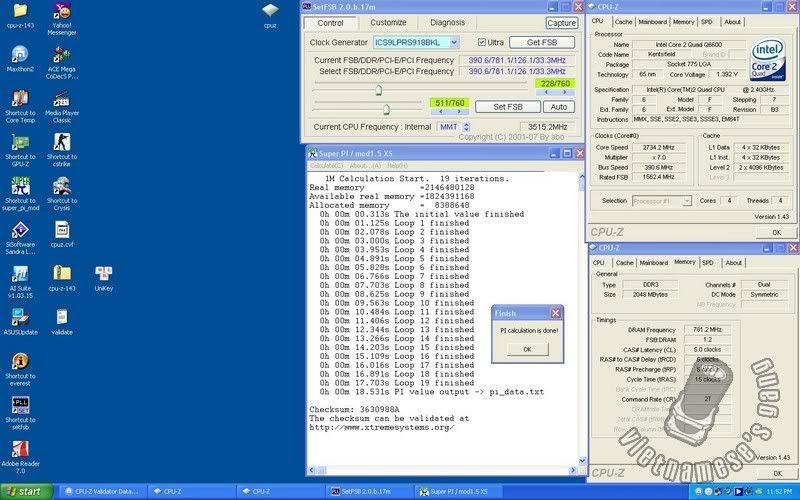This screenshot has height=500, width=800.
Task: Launch Media Player Classic shortcut
Action: tap(62, 107)
